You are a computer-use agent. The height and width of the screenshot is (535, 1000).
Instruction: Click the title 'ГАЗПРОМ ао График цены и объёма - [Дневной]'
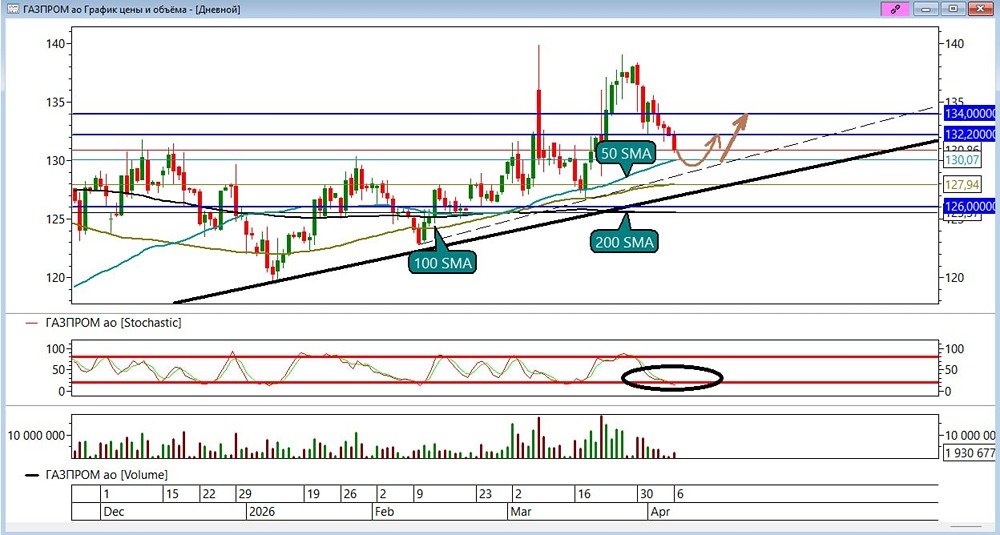(131, 10)
